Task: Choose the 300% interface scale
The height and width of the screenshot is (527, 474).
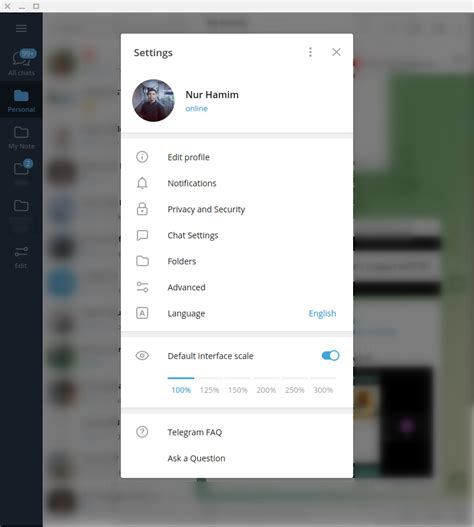Action: (323, 390)
